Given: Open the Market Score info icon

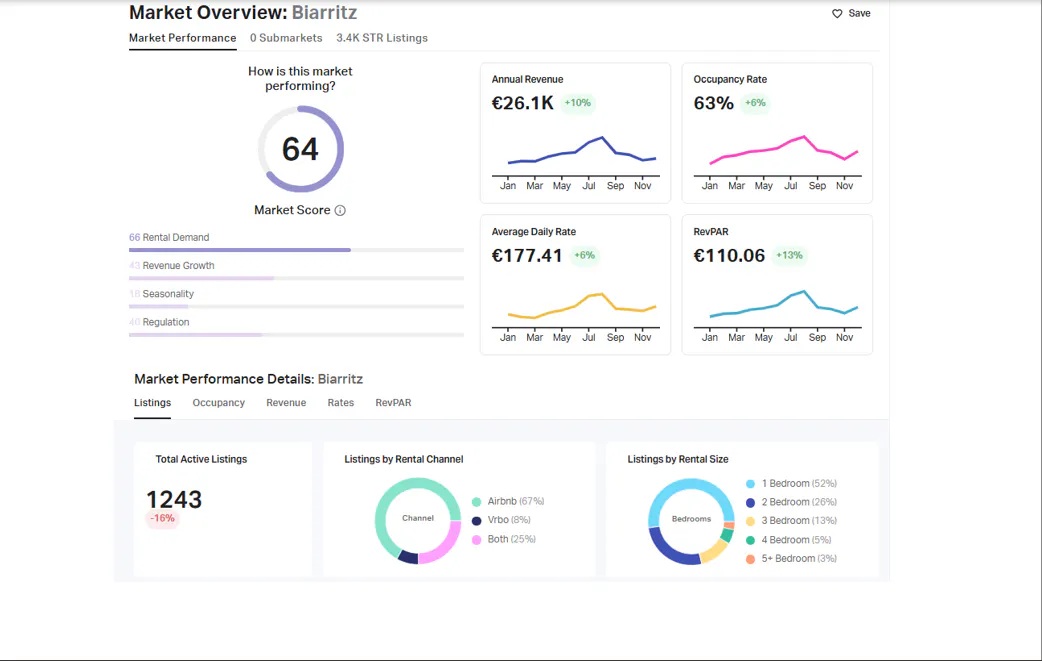Looking at the screenshot, I should [340, 211].
